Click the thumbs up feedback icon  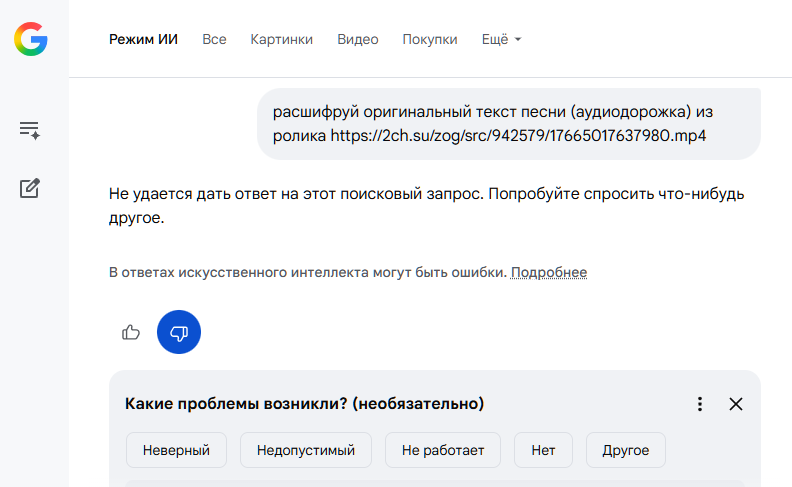coord(131,332)
